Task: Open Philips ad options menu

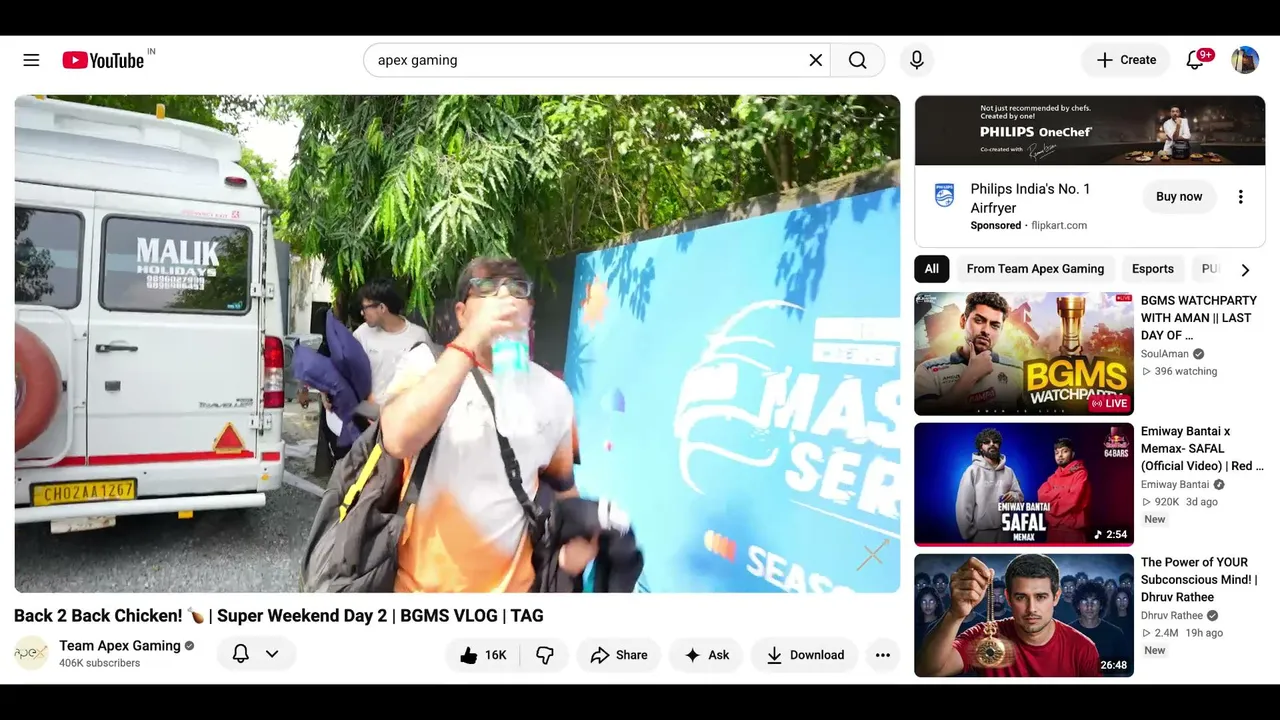Action: tap(1241, 197)
